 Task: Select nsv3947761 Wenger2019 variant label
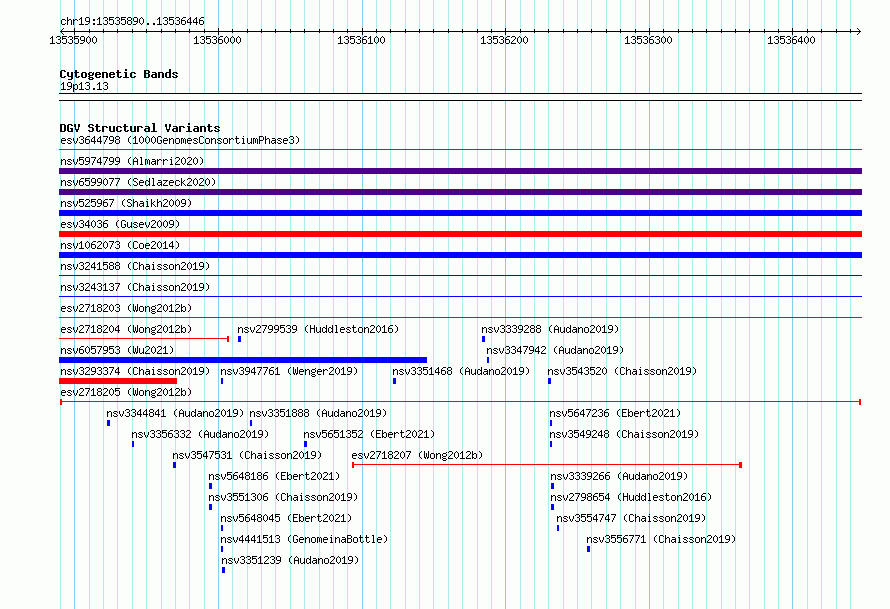[289, 371]
